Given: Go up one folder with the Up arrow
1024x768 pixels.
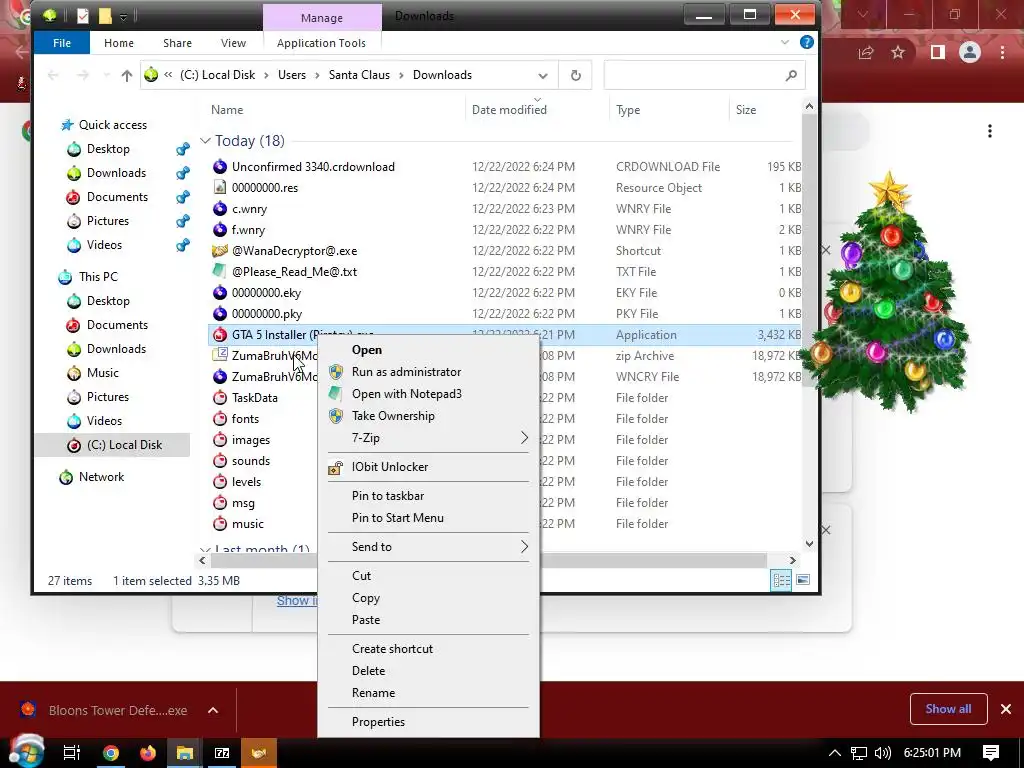Looking at the screenshot, I should [x=127, y=76].
